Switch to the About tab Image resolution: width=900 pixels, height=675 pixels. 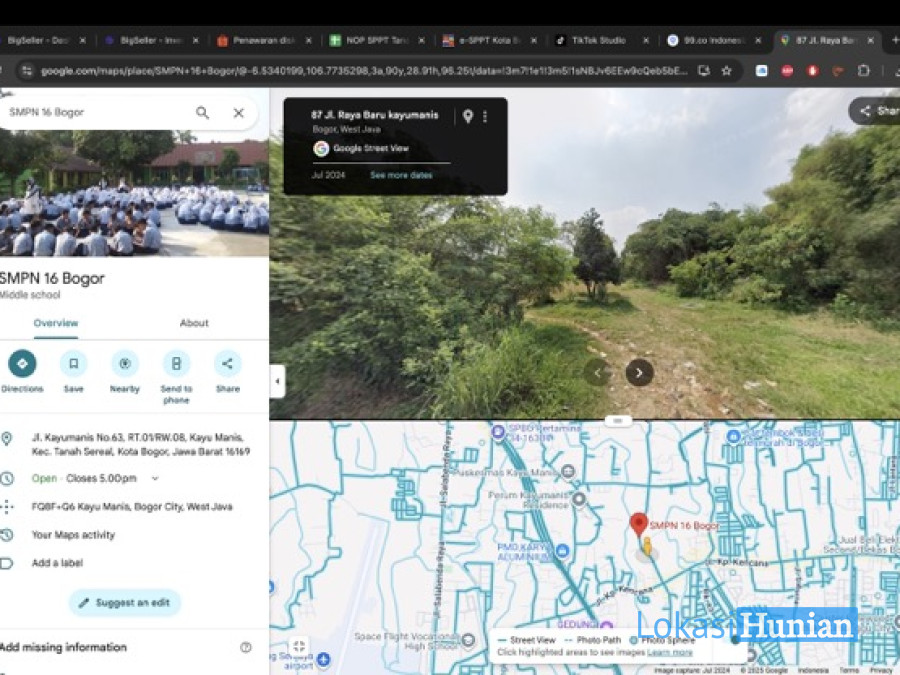point(194,323)
